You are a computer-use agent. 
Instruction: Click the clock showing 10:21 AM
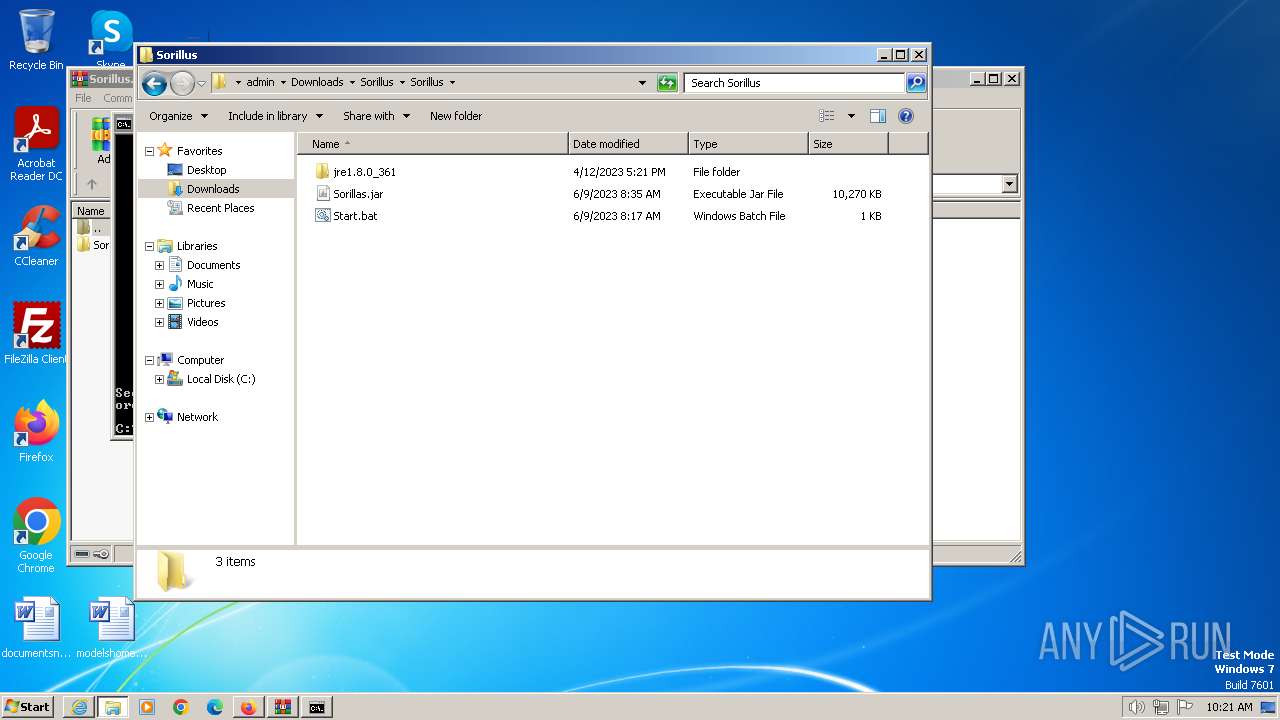[x=1229, y=707]
